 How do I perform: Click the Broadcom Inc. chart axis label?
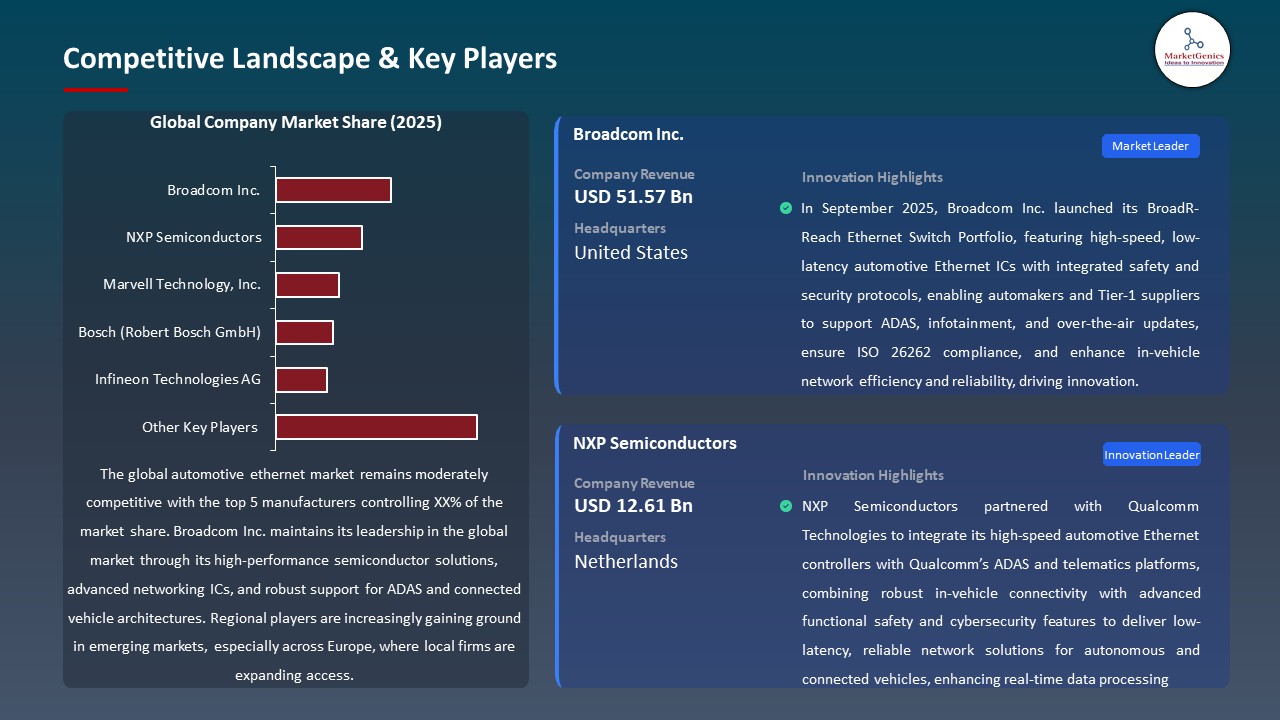[x=214, y=190]
